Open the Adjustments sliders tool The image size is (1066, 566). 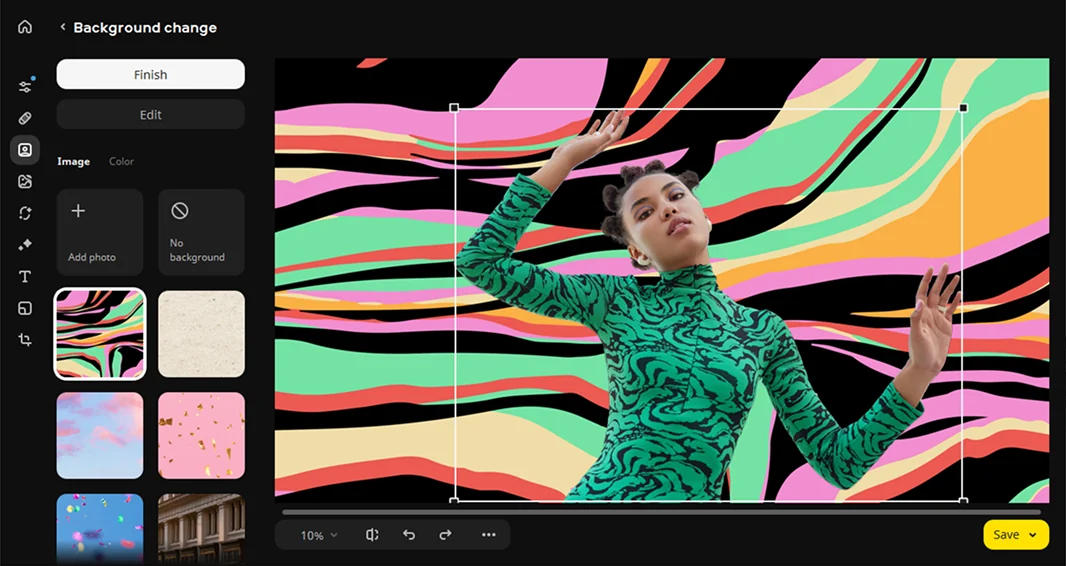pos(25,87)
